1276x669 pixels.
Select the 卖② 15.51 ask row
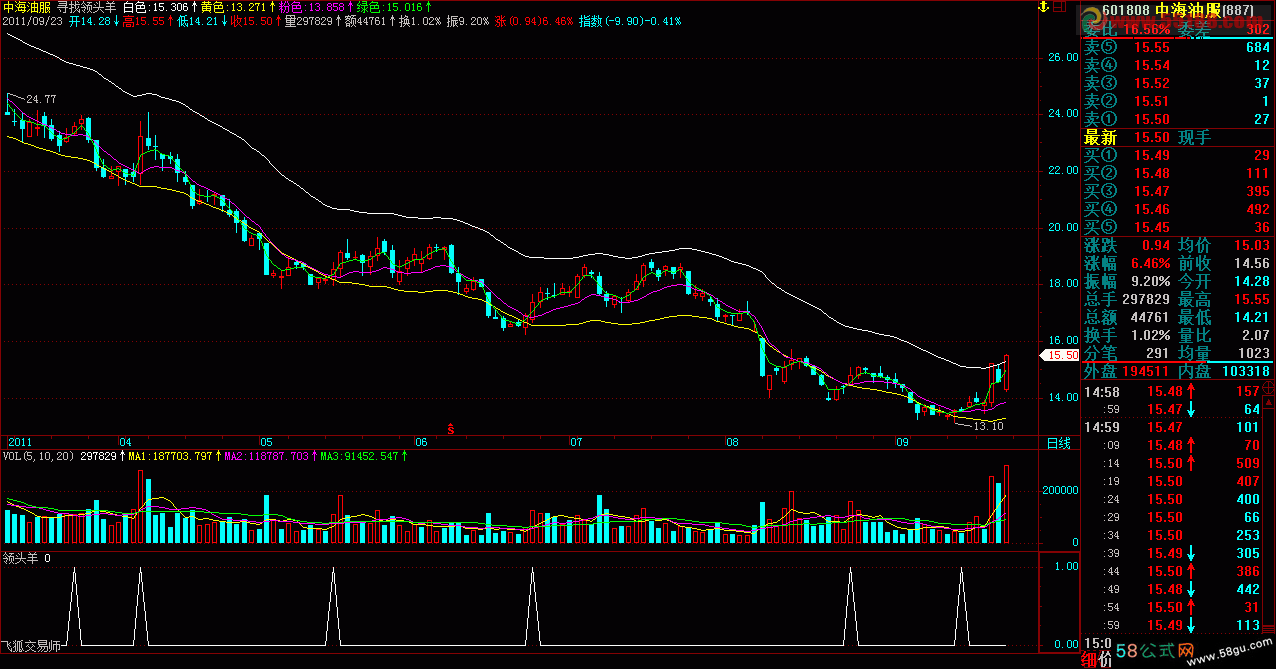coord(1178,101)
